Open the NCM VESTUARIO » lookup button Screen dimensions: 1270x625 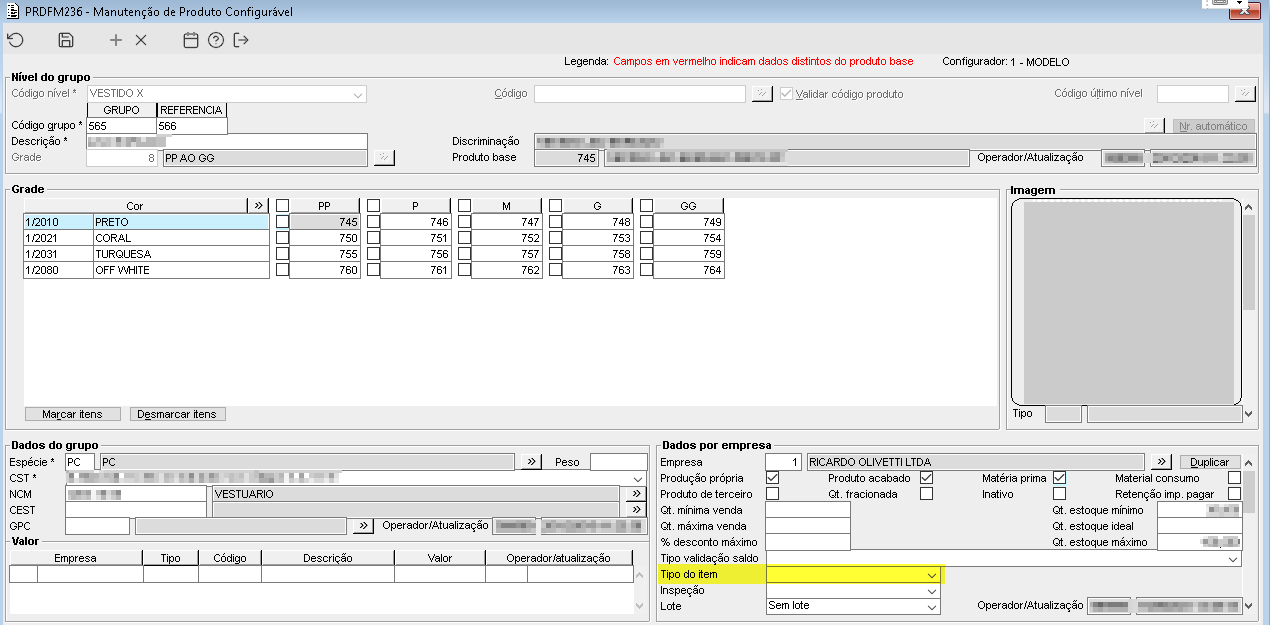click(x=635, y=494)
